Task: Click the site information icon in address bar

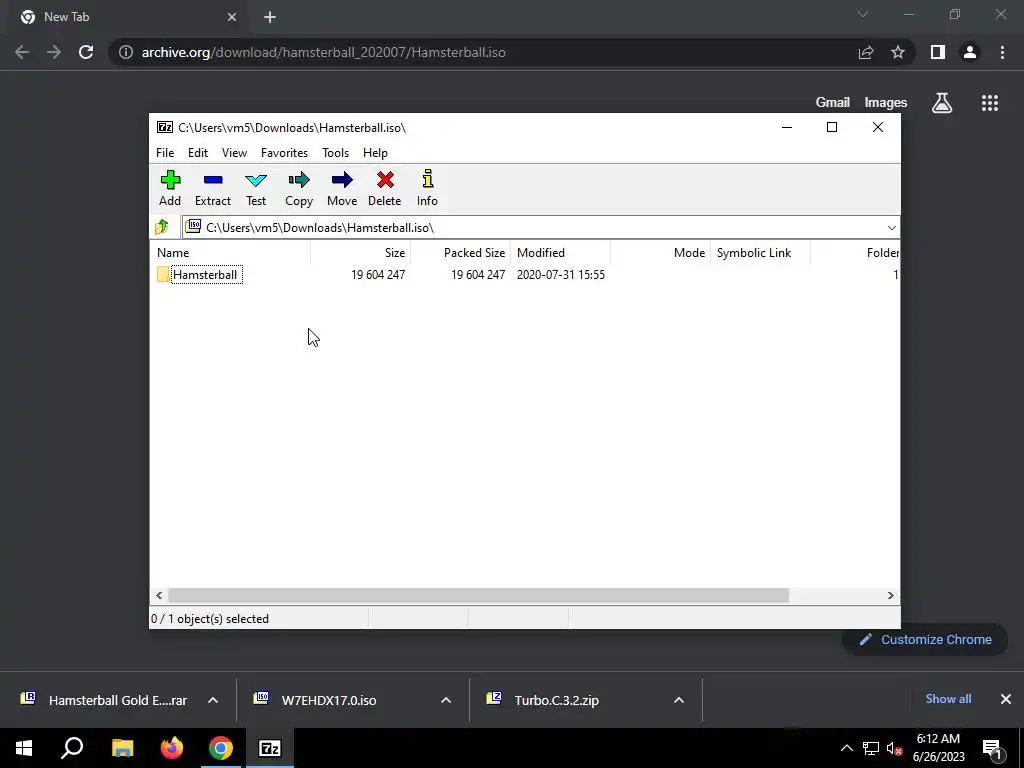Action: [x=126, y=52]
